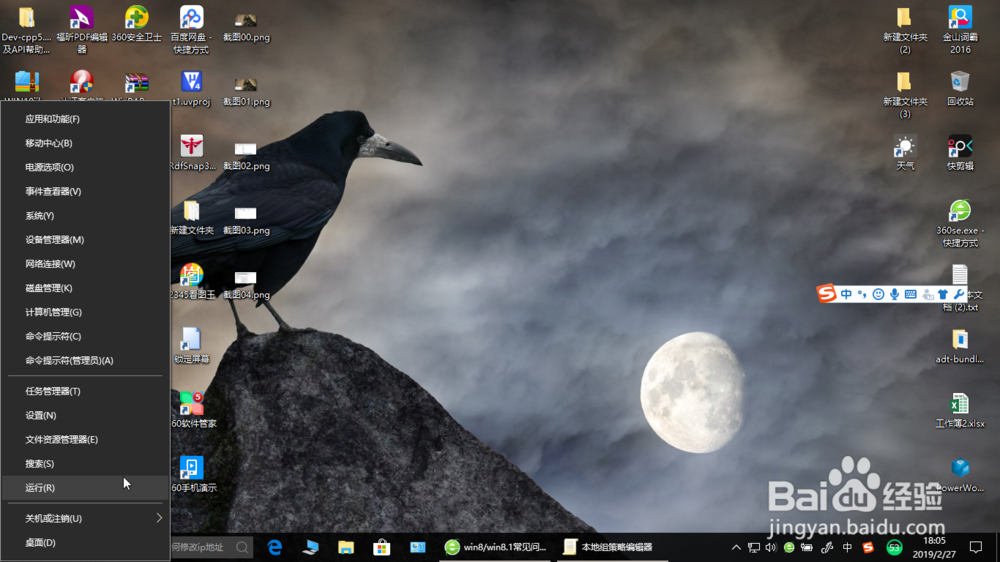Click the battery tray icon
Screen dimensions: 1000x562
807,547
